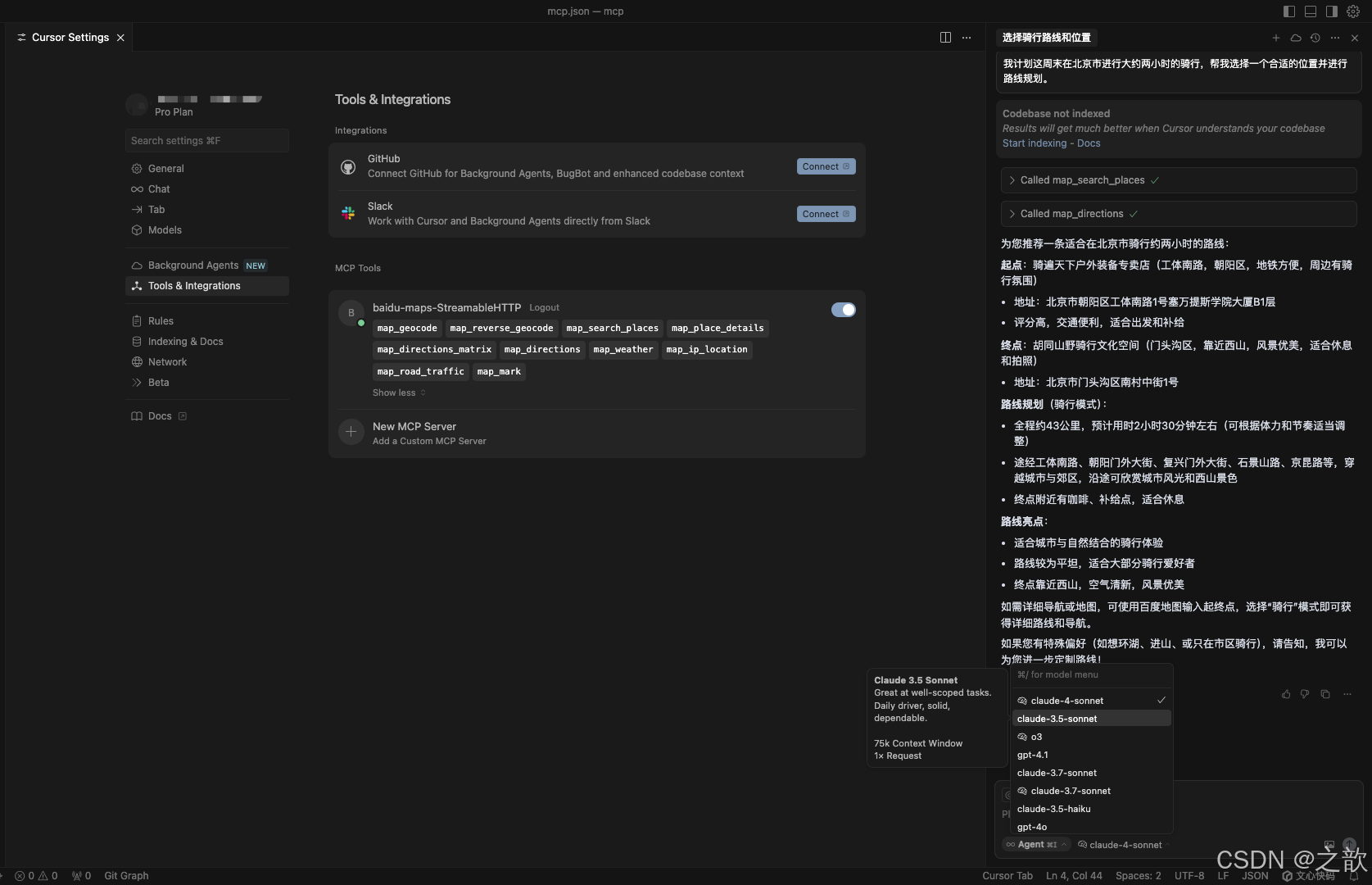This screenshot has height=885, width=1372.
Task: Open the Chat settings section
Action: pos(207,189)
